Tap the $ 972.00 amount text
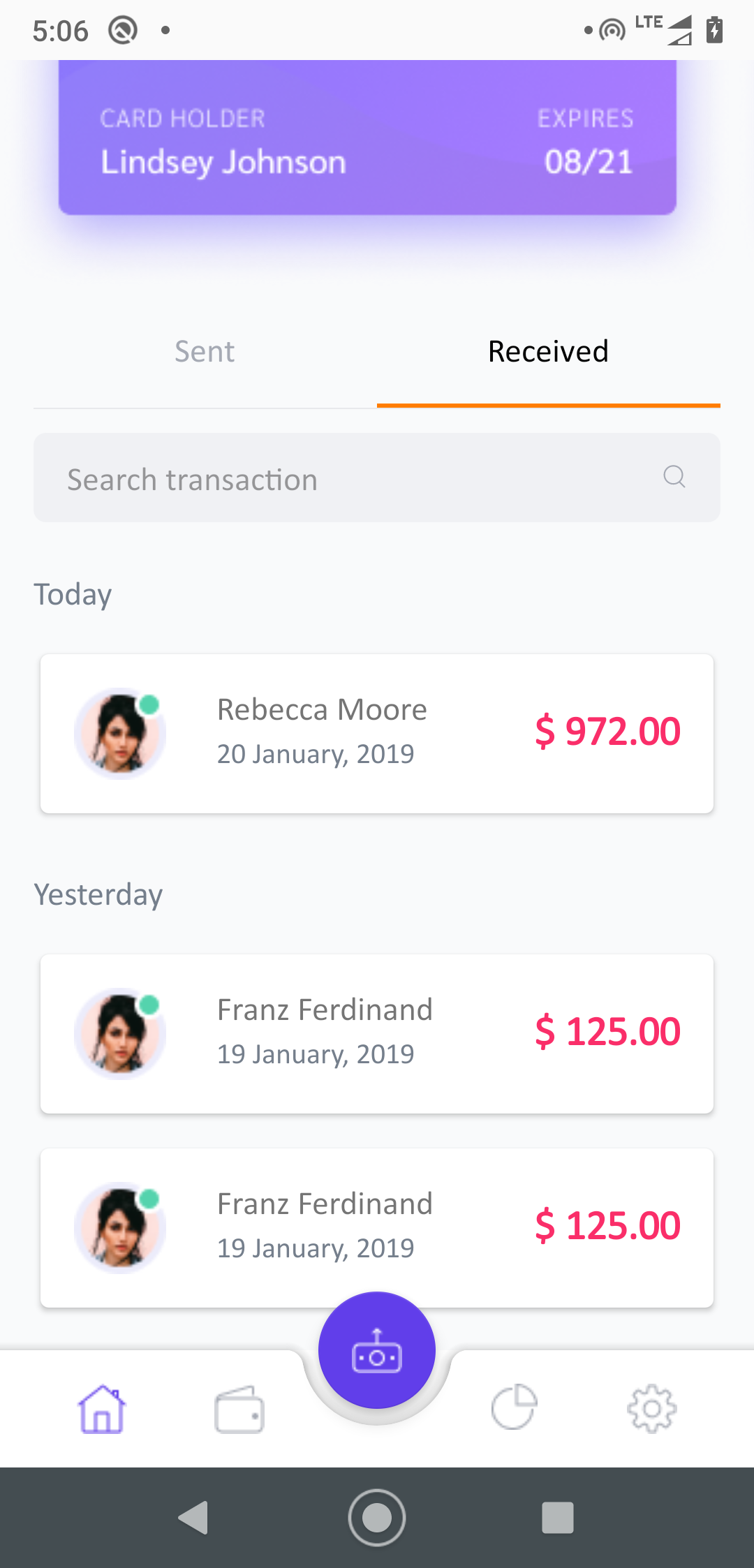The height and width of the screenshot is (1568, 754). coord(607,732)
